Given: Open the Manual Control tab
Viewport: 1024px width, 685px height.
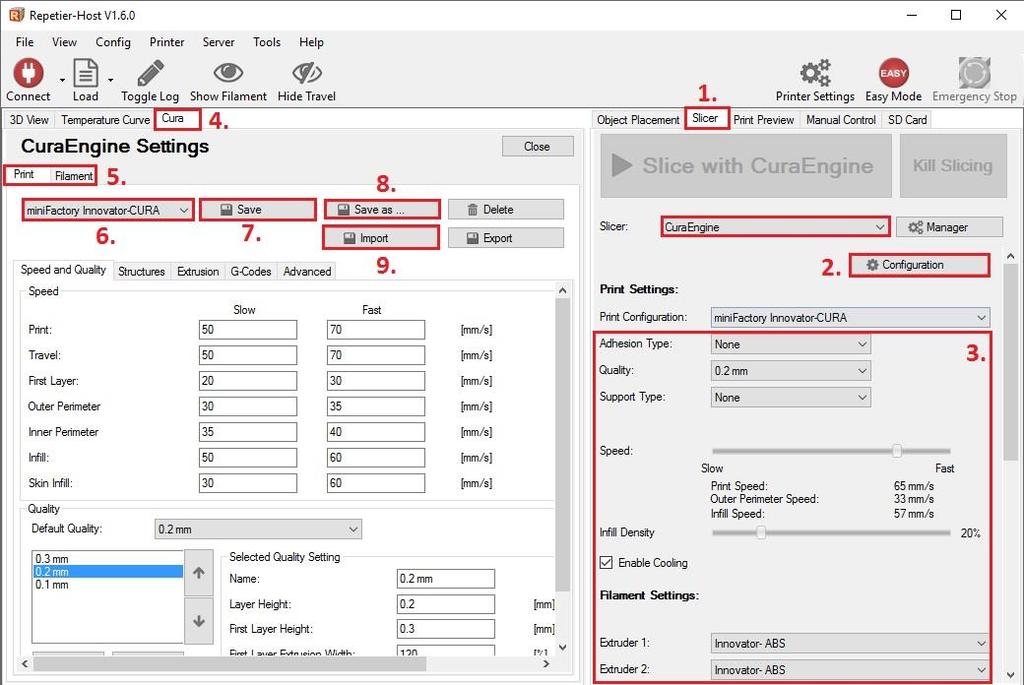Looking at the screenshot, I should coord(840,119).
